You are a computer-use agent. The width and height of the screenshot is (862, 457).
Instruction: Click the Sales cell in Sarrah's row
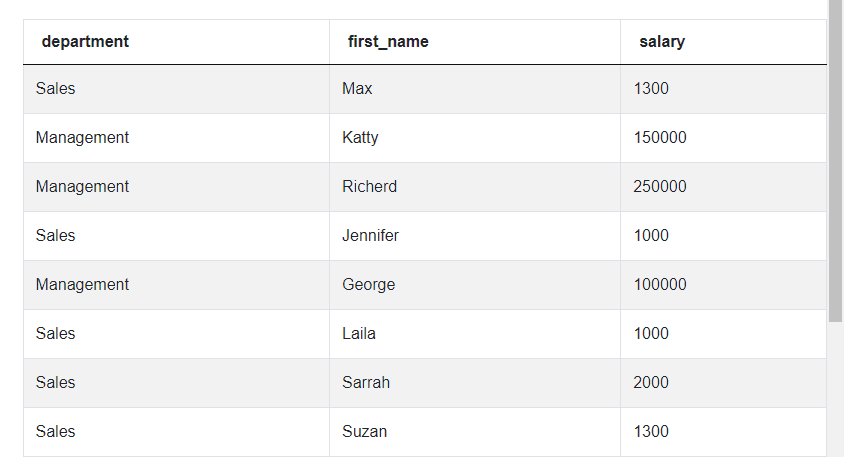[x=55, y=383]
